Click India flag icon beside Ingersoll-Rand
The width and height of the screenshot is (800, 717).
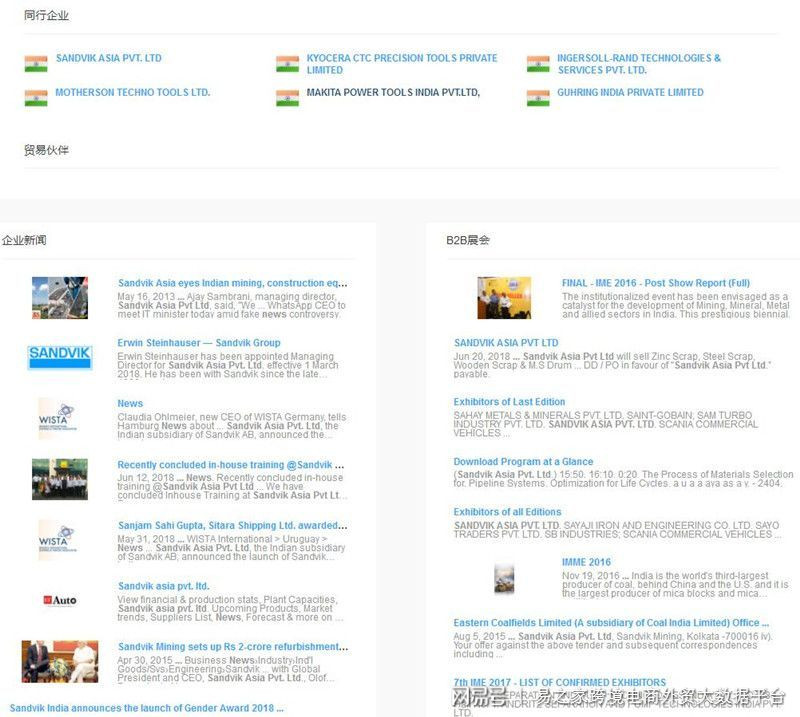pos(538,63)
